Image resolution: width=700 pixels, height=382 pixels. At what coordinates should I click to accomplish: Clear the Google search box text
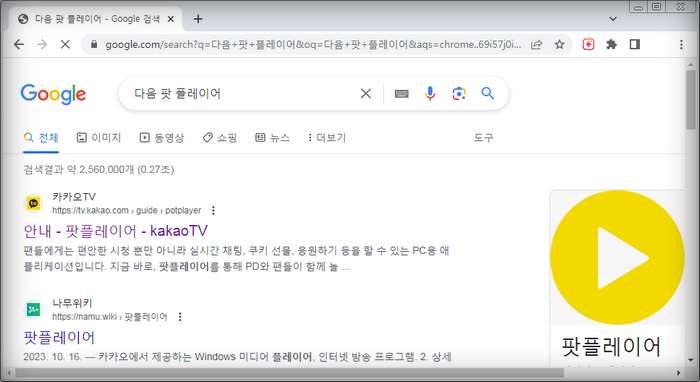pyautogui.click(x=366, y=93)
